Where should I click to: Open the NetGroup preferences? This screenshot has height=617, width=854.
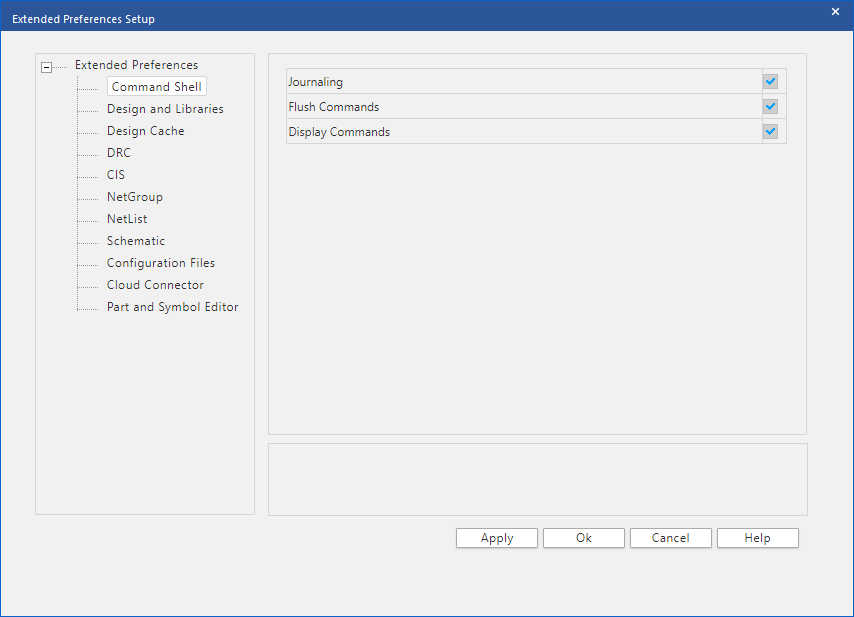tap(135, 197)
